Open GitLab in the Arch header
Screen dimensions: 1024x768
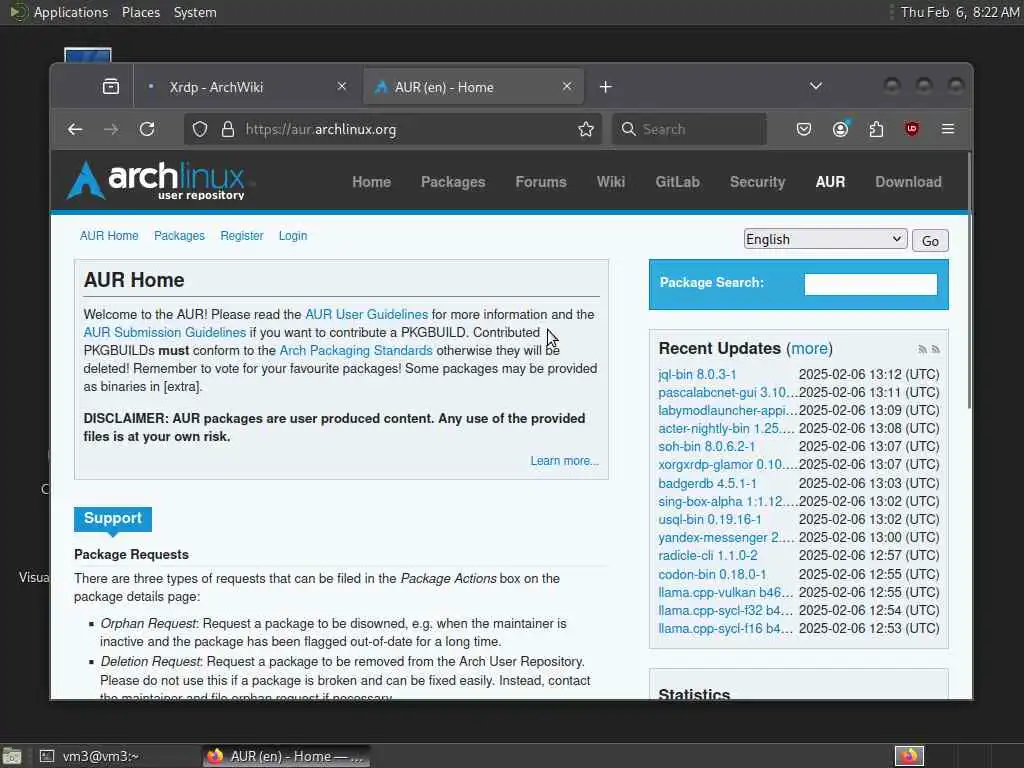point(677,182)
